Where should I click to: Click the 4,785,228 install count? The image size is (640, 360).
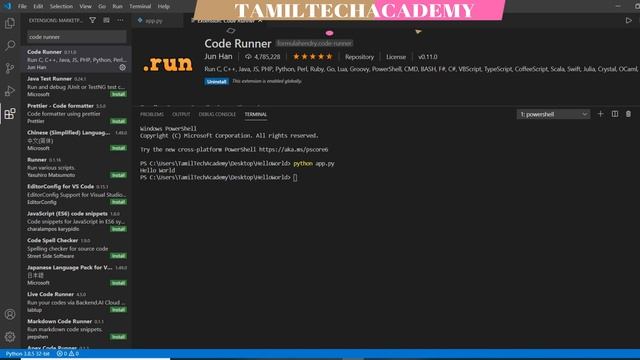click(262, 57)
